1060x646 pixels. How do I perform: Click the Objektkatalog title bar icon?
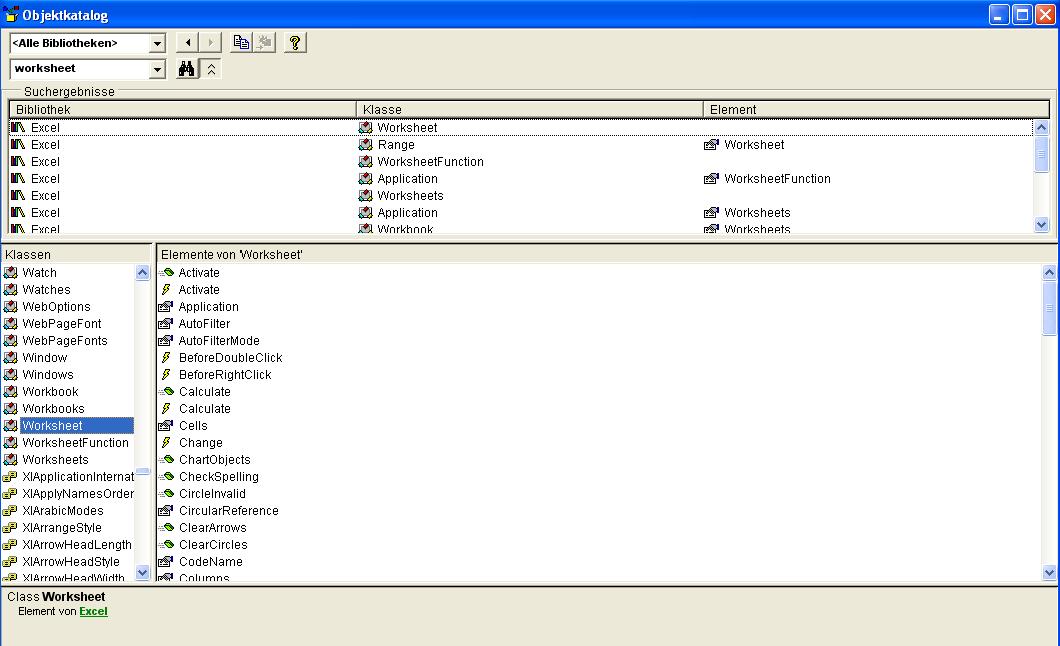coord(11,14)
